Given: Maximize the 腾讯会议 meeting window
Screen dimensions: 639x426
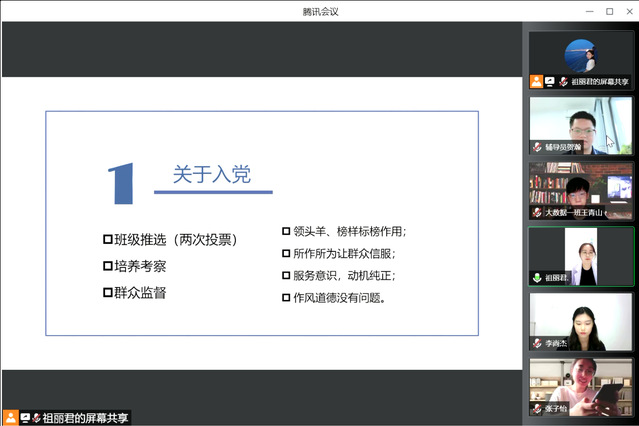Looking at the screenshot, I should (609, 11).
